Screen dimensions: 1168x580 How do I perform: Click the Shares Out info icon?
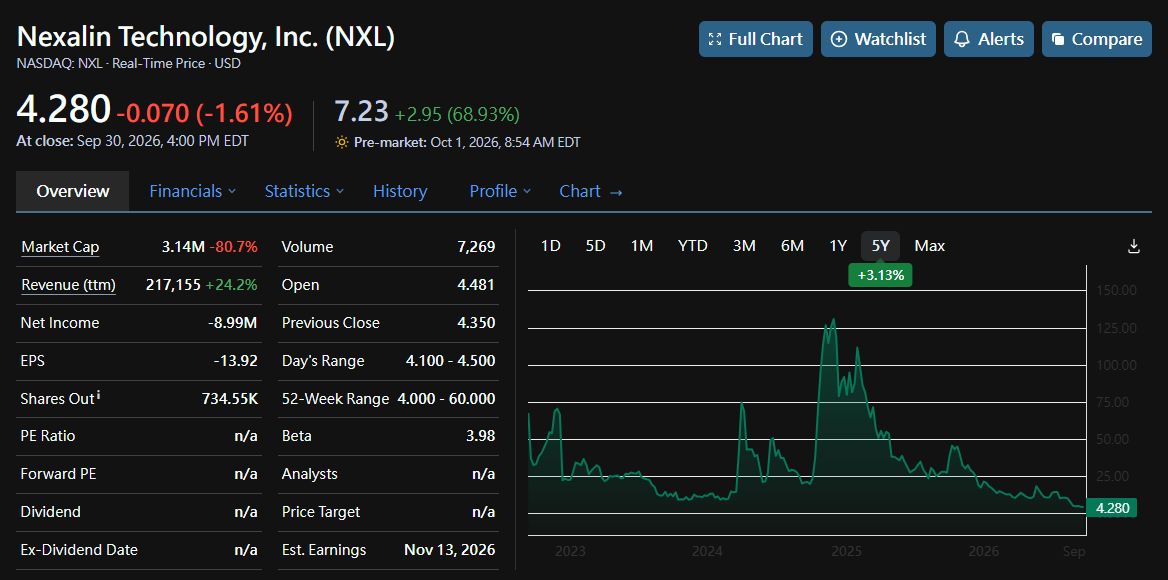tap(98, 395)
